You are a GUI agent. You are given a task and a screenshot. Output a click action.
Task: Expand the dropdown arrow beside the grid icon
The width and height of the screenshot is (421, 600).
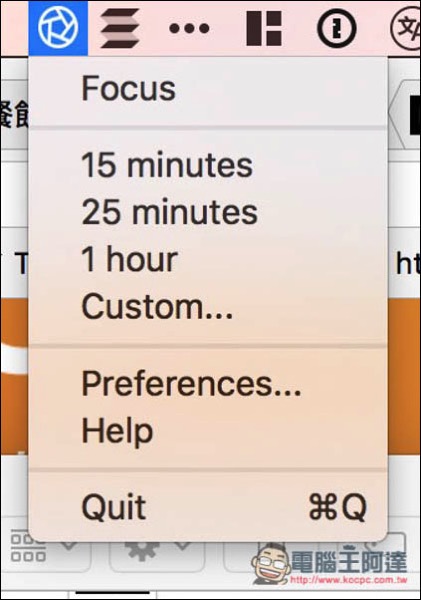[x=70, y=545]
